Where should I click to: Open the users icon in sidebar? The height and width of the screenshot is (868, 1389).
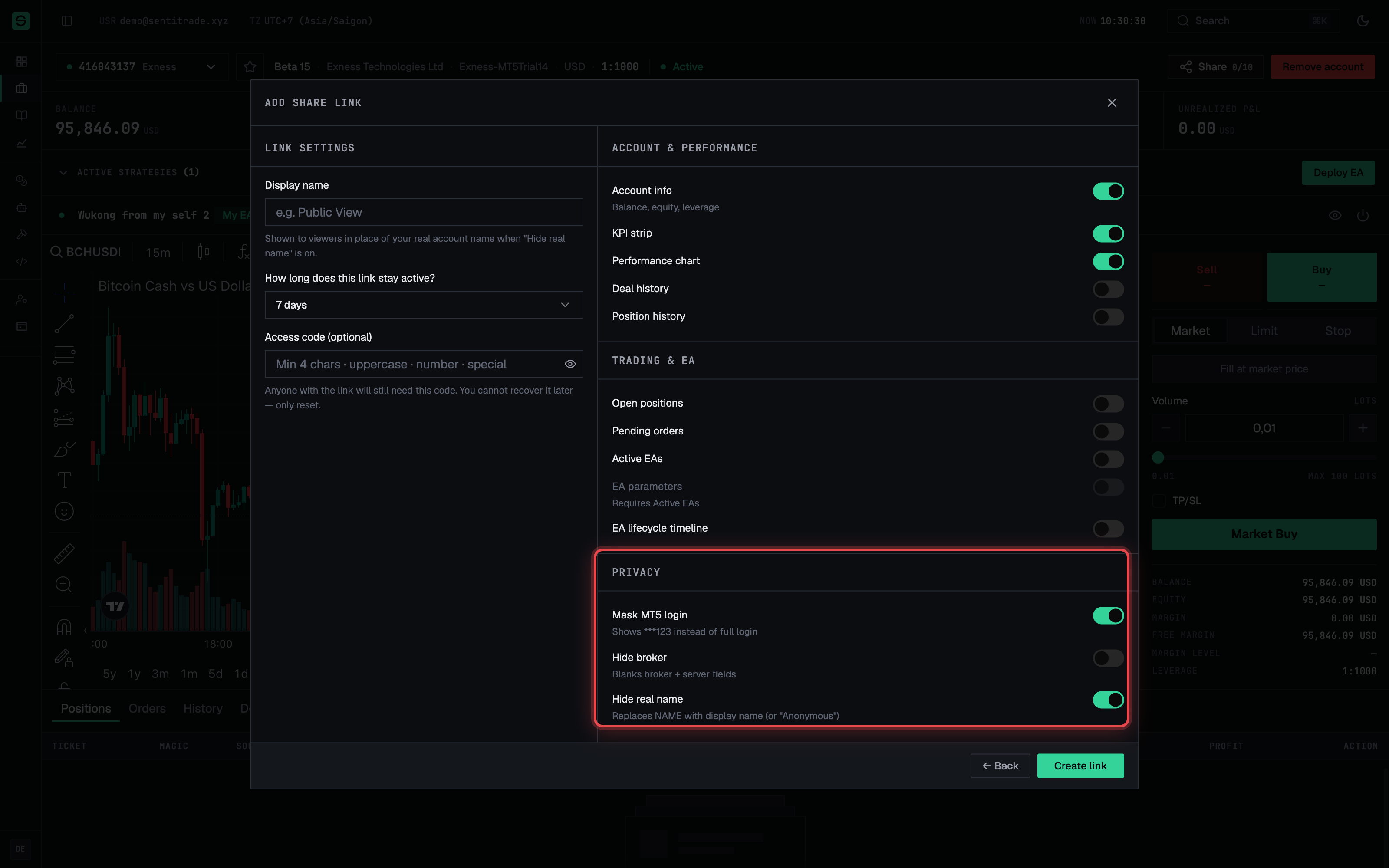22,299
